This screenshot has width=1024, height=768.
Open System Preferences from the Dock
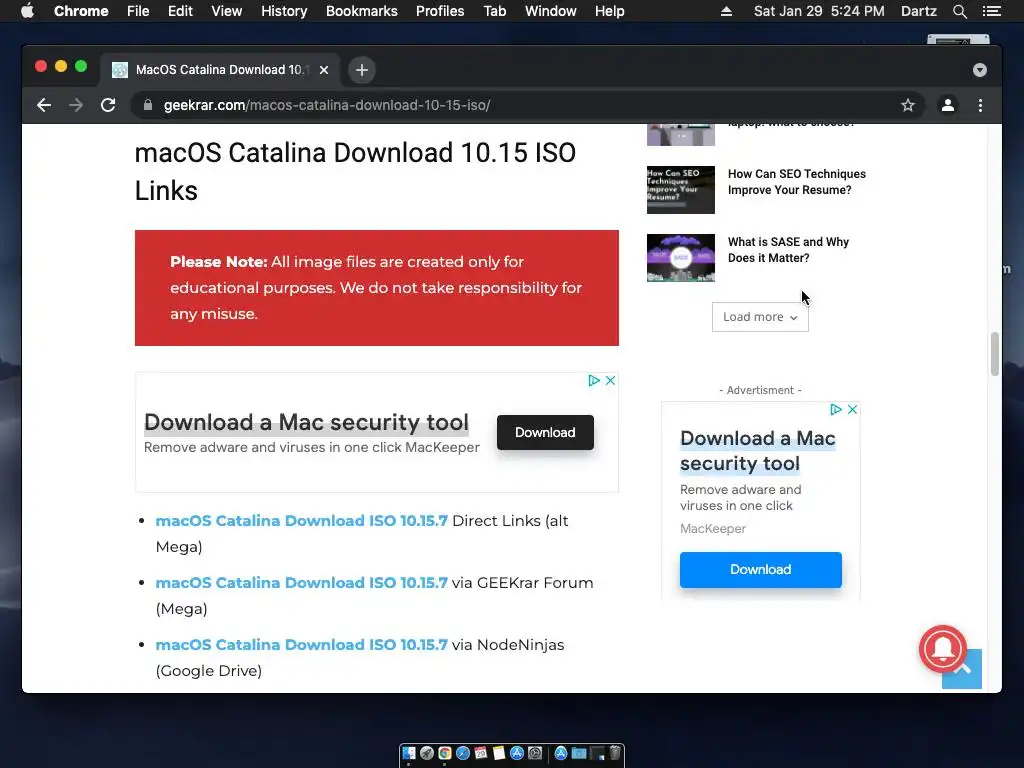535,753
